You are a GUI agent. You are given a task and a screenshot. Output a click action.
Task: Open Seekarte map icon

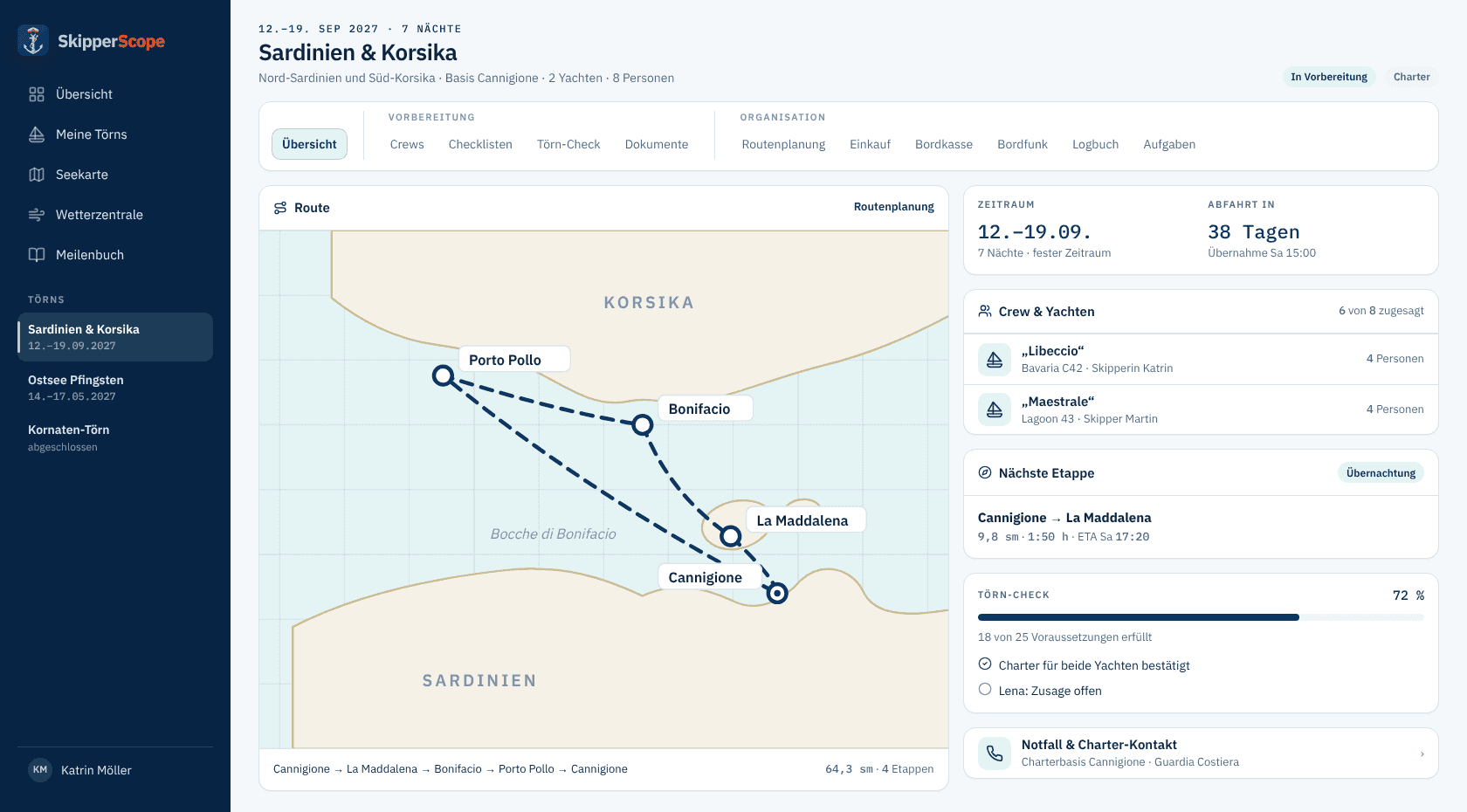pyautogui.click(x=37, y=175)
